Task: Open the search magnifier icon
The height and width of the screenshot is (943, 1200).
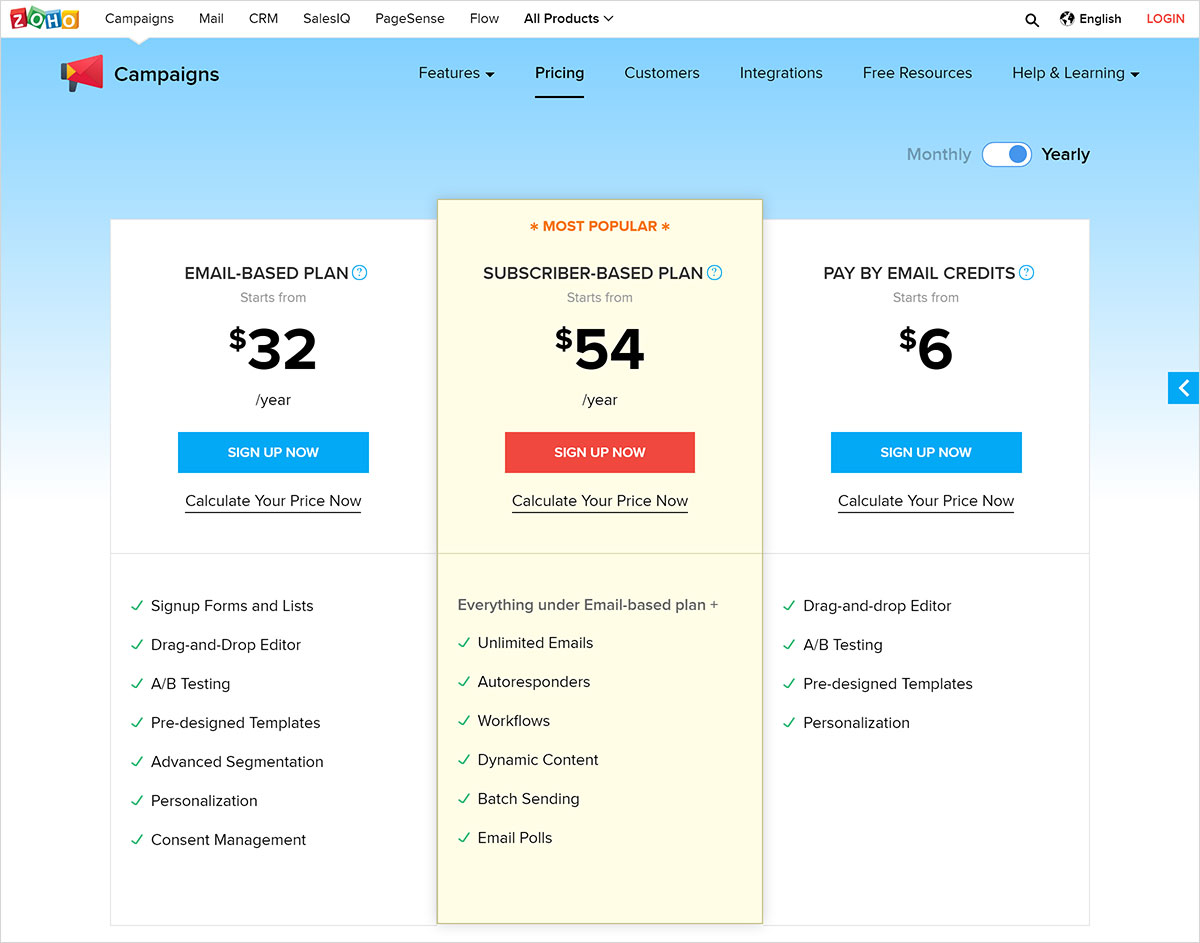Action: click(x=1032, y=19)
